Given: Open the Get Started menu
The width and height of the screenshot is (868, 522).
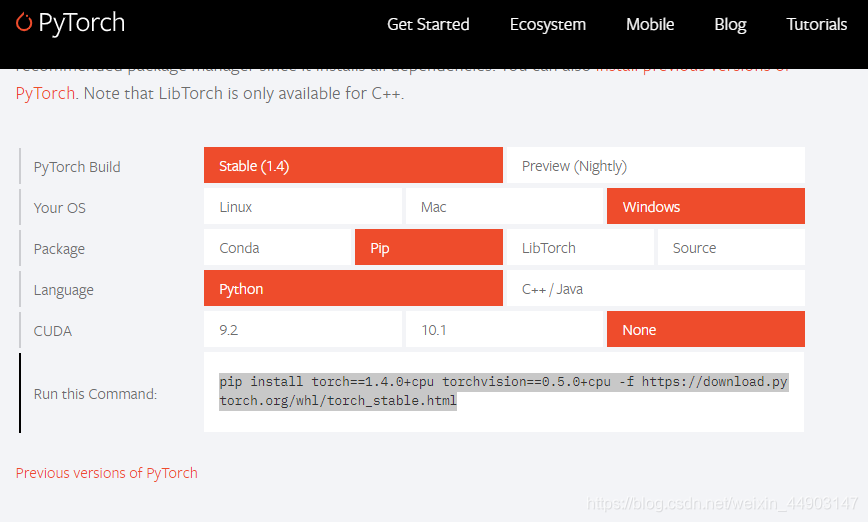Looking at the screenshot, I should [x=428, y=24].
